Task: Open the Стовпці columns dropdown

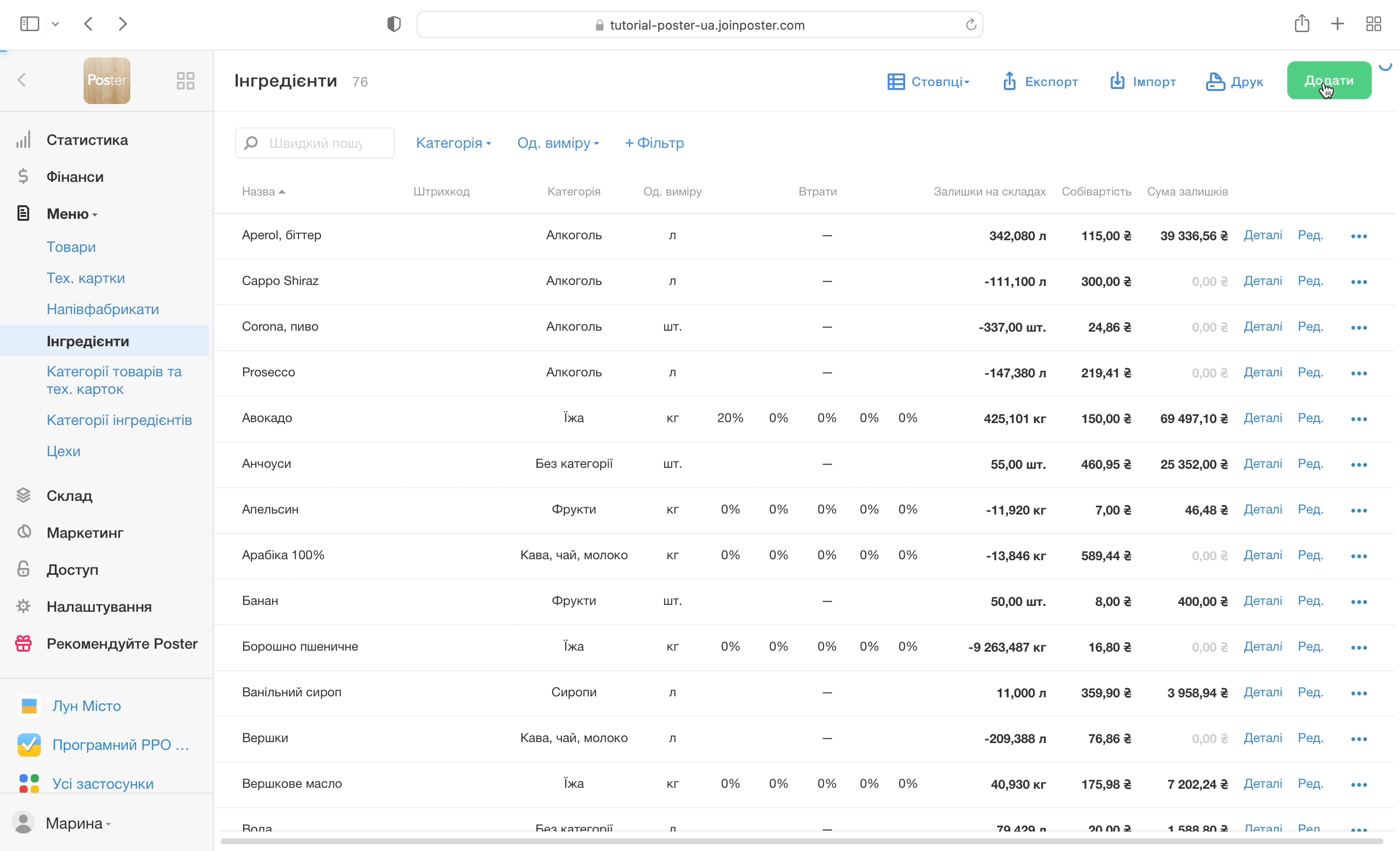Action: pyautogui.click(x=928, y=81)
